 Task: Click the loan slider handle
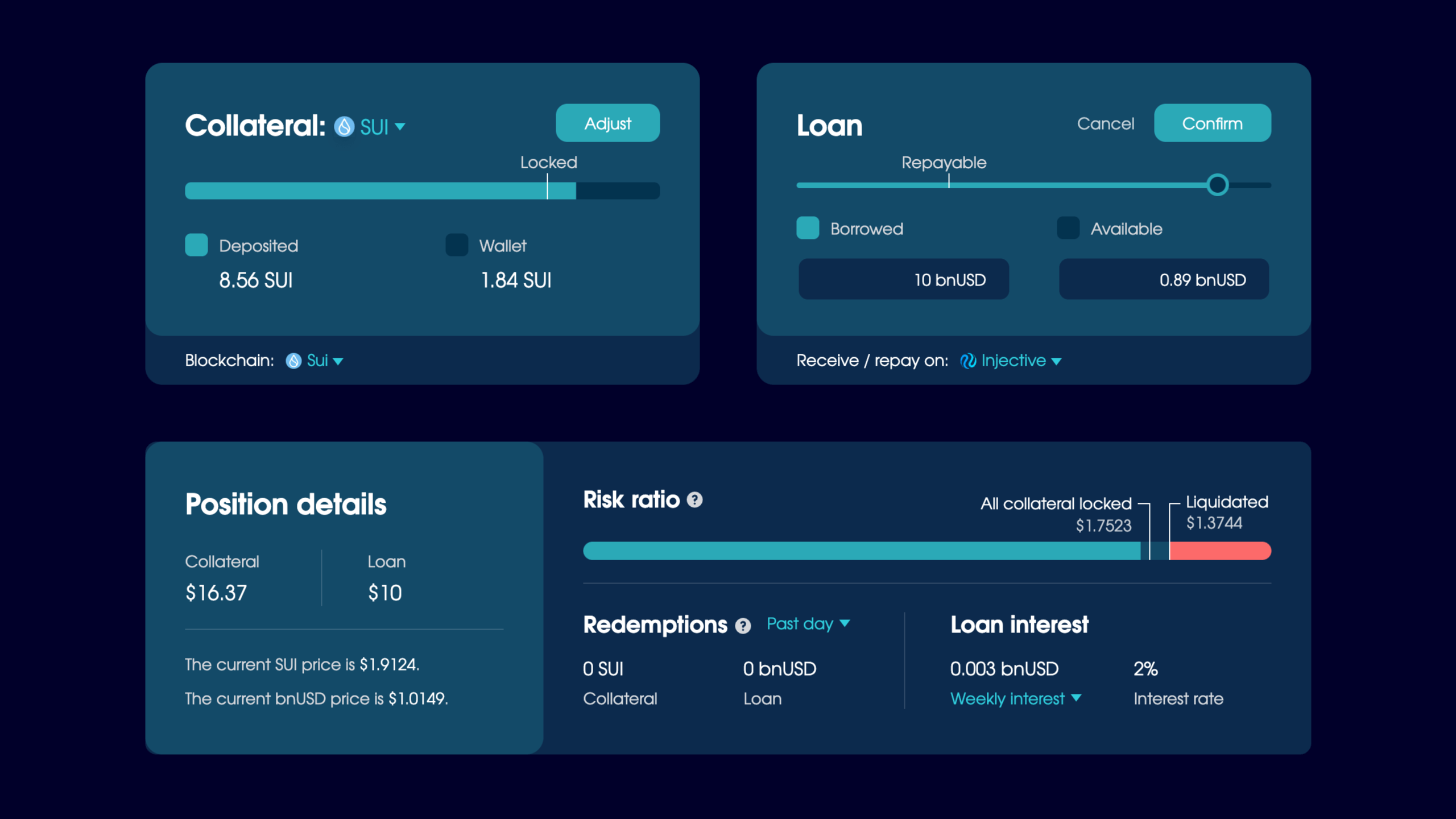point(1217,185)
